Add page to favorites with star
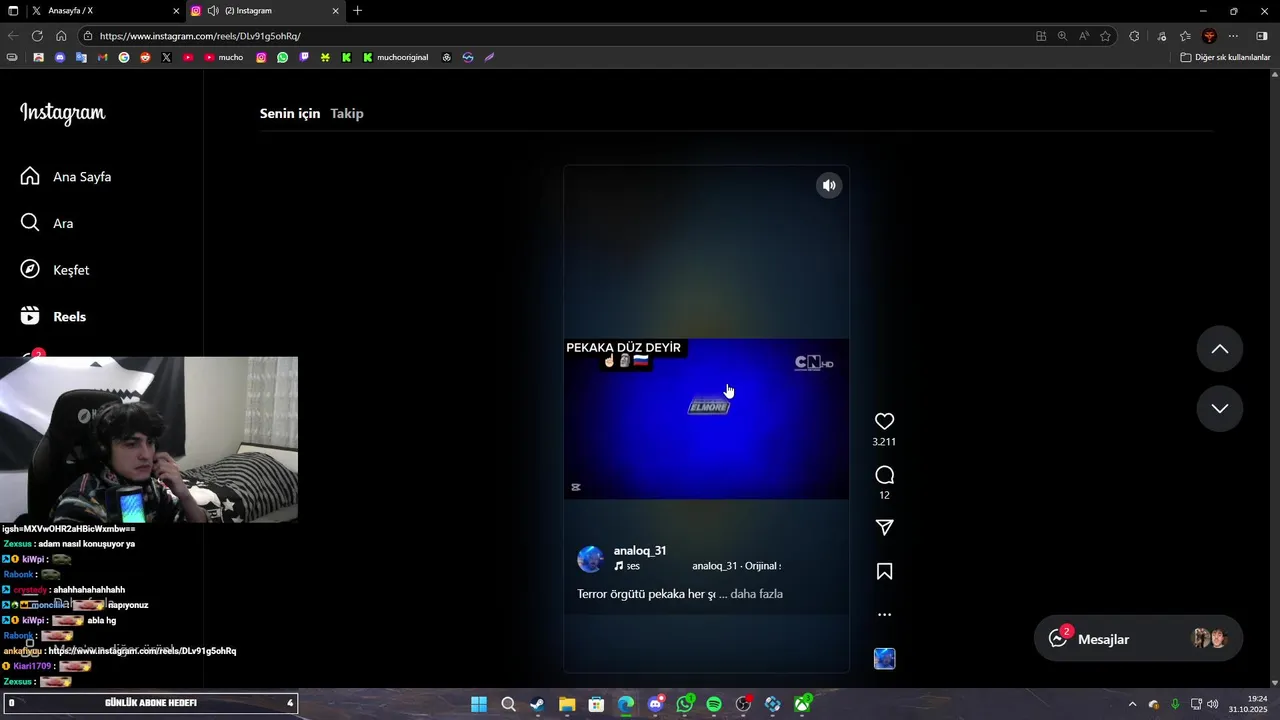The image size is (1280, 720). point(1105,36)
